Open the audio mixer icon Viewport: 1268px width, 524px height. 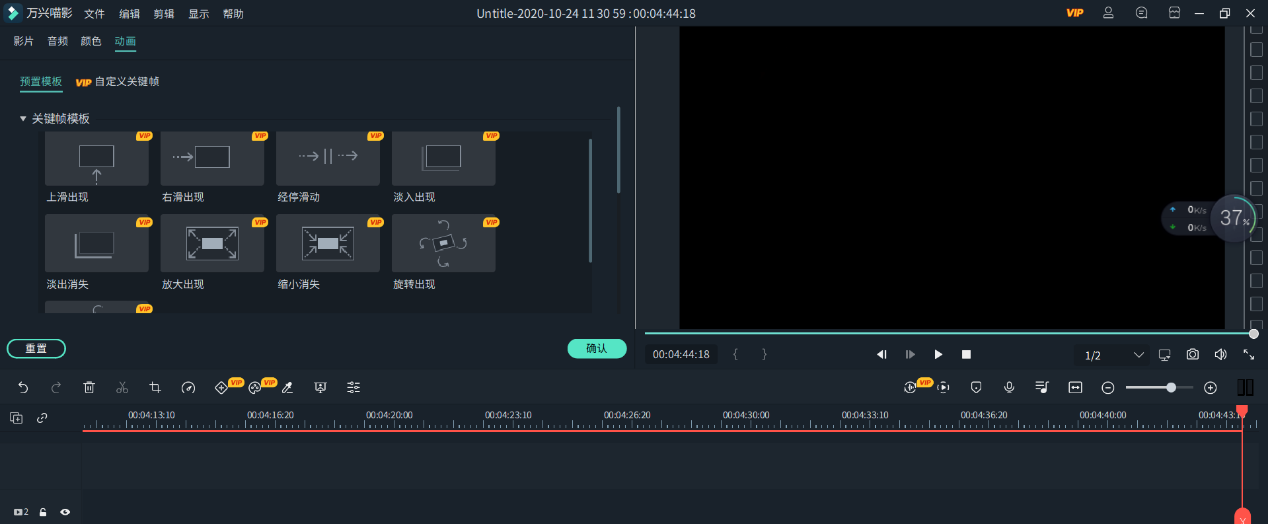click(x=1042, y=387)
